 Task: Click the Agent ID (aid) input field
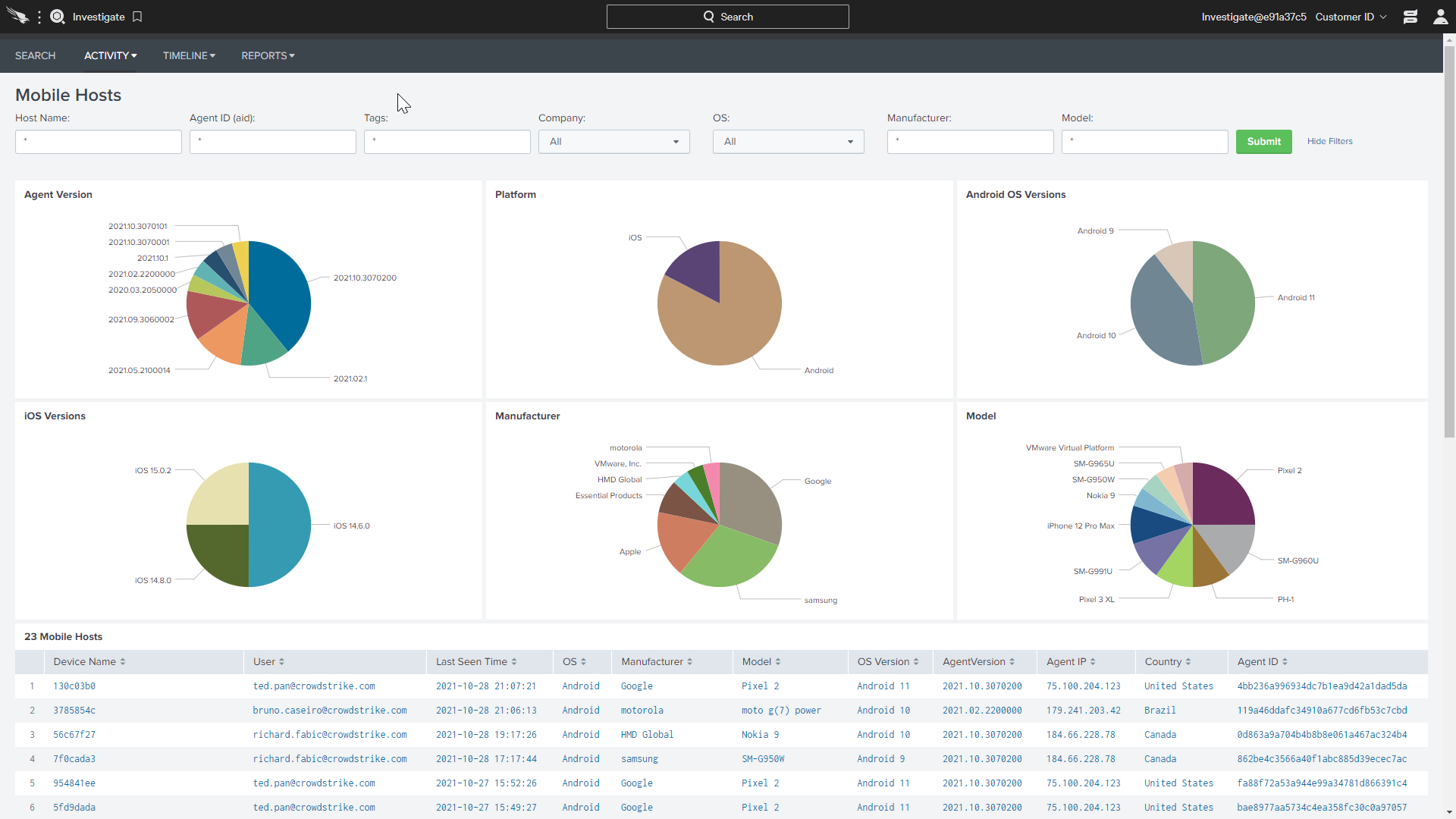pos(273,142)
